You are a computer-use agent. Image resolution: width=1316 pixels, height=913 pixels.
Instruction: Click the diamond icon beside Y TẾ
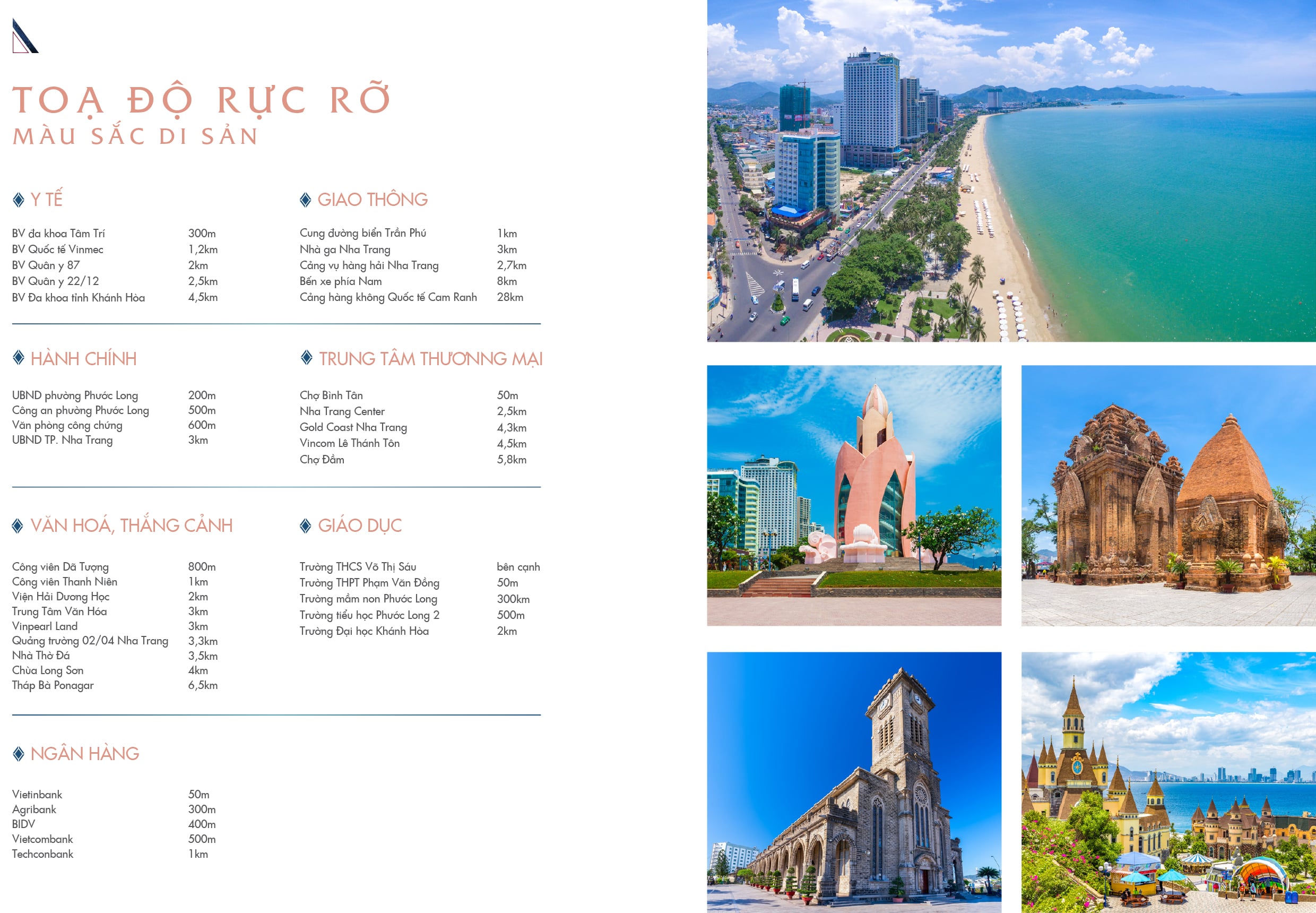pyautogui.click(x=18, y=200)
